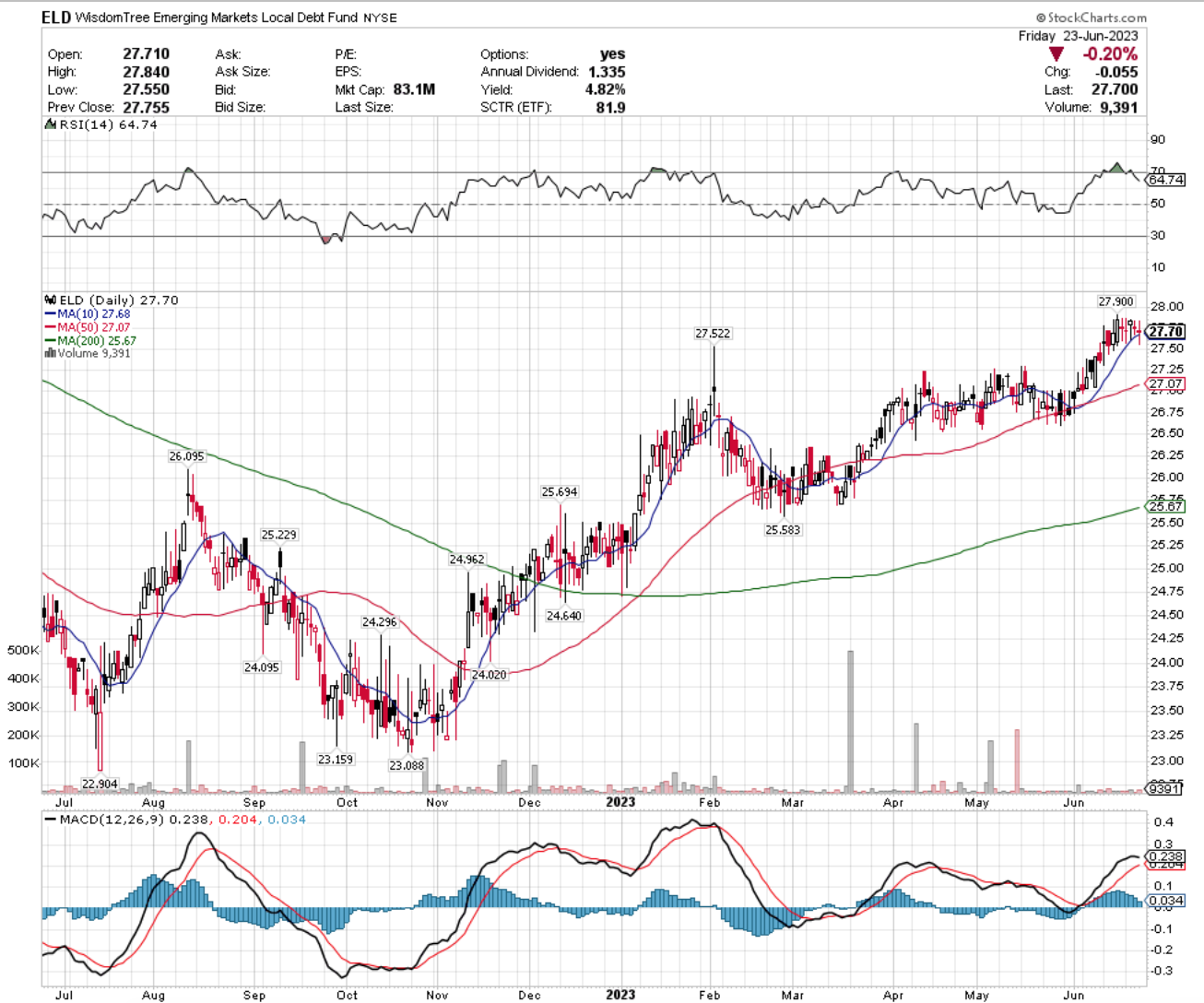Viewport: 1204px width, 1003px height.
Task: Click the Ask Size label
Action: click(x=242, y=72)
